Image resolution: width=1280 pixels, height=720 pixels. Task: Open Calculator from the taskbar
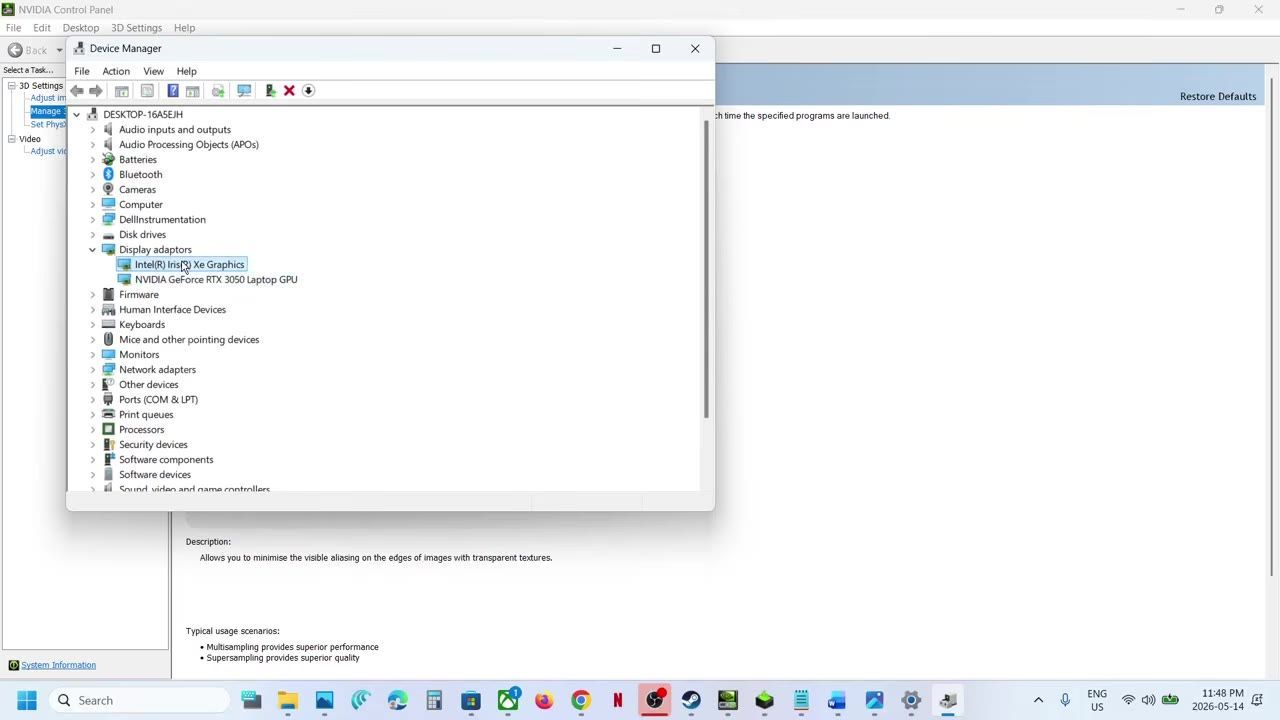[434, 700]
